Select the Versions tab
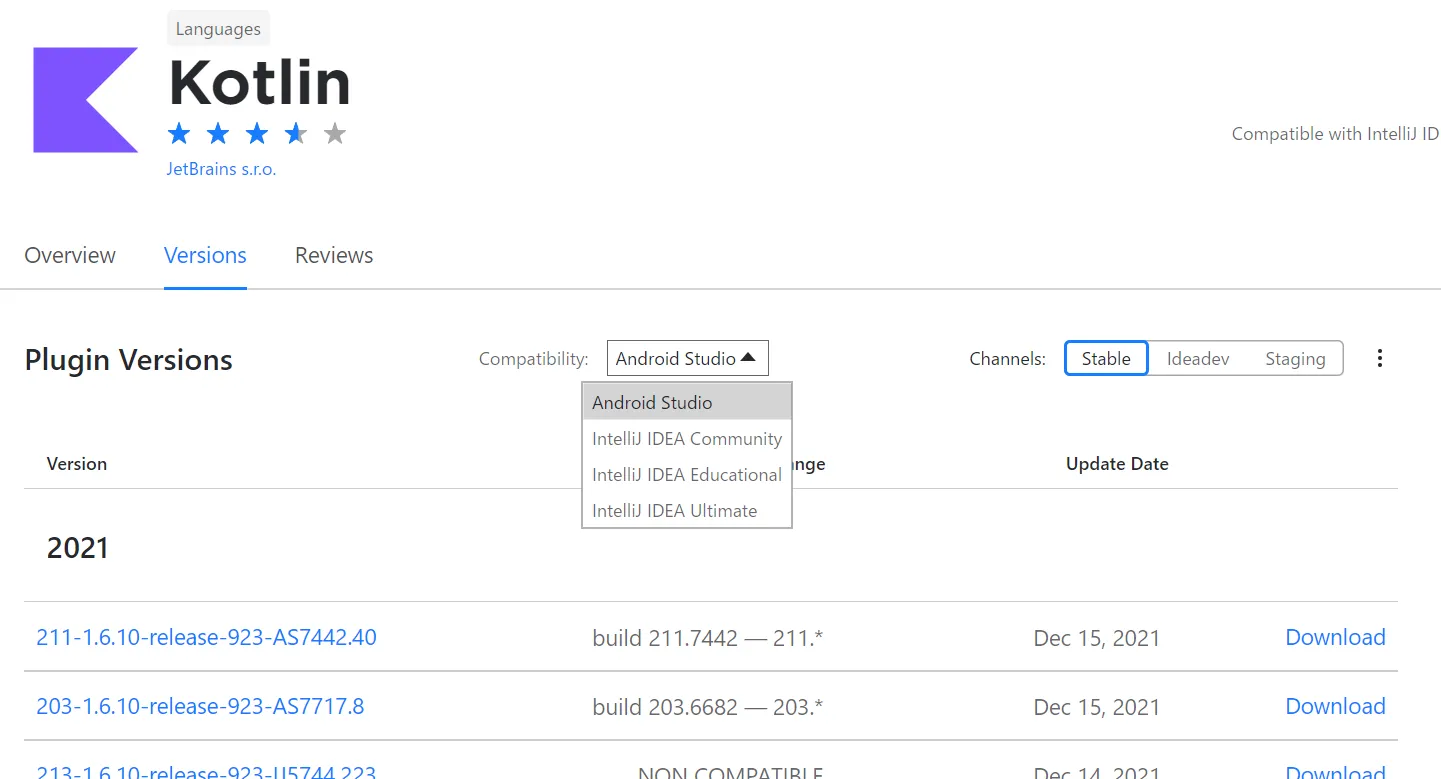The width and height of the screenshot is (1441, 779). click(205, 256)
